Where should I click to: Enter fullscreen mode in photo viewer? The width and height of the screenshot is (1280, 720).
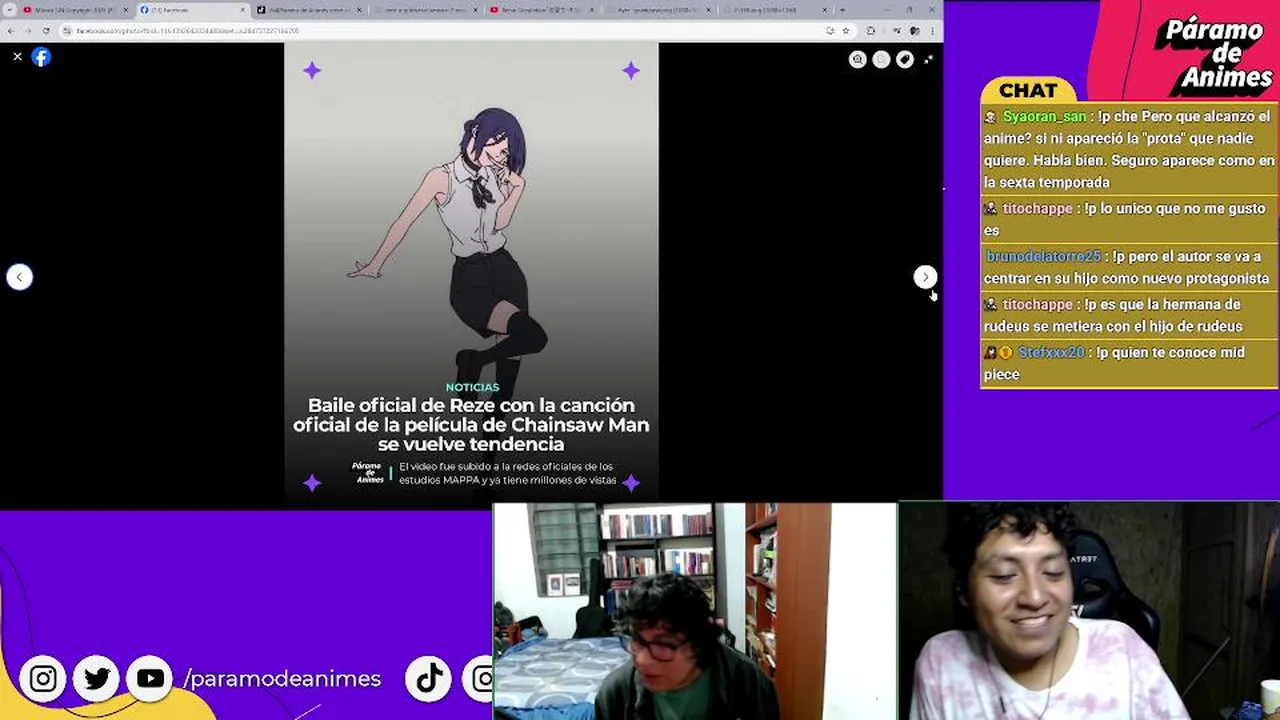[x=929, y=60]
